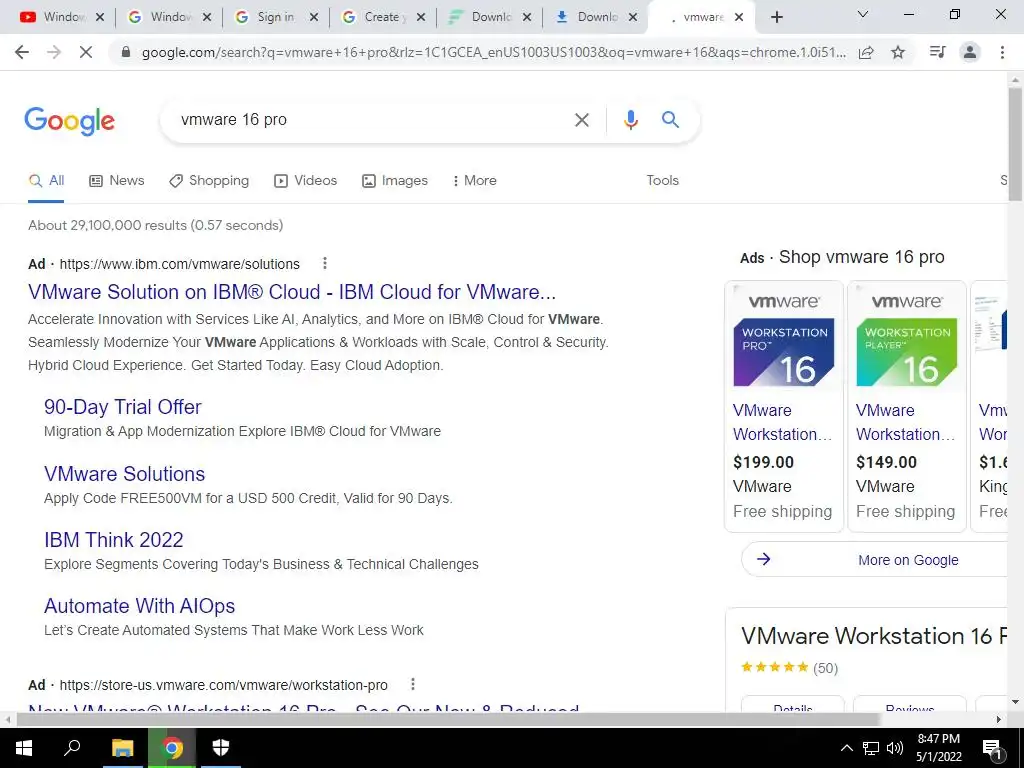Expand the More filters menu
The width and height of the screenshot is (1024, 768).
click(x=475, y=180)
